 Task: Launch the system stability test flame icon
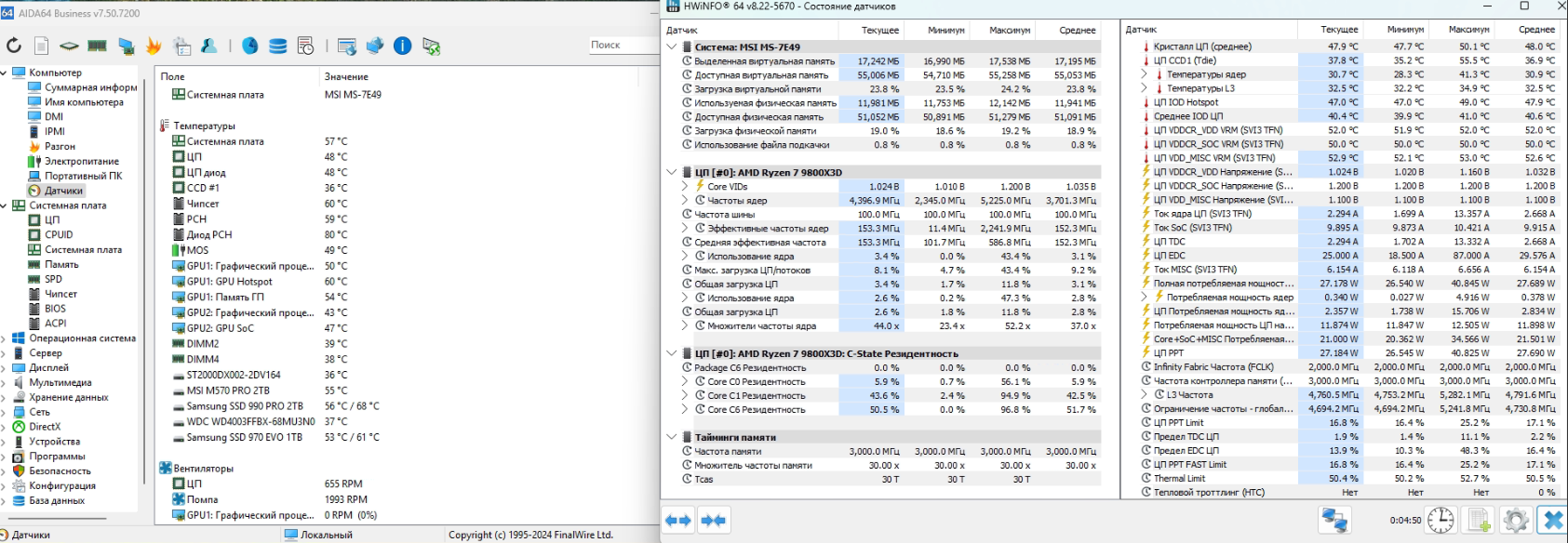click(x=154, y=46)
